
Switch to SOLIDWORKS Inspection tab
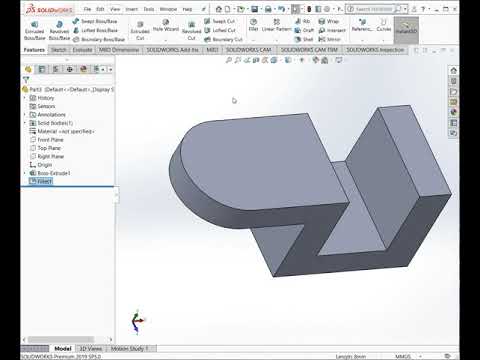tap(375, 50)
